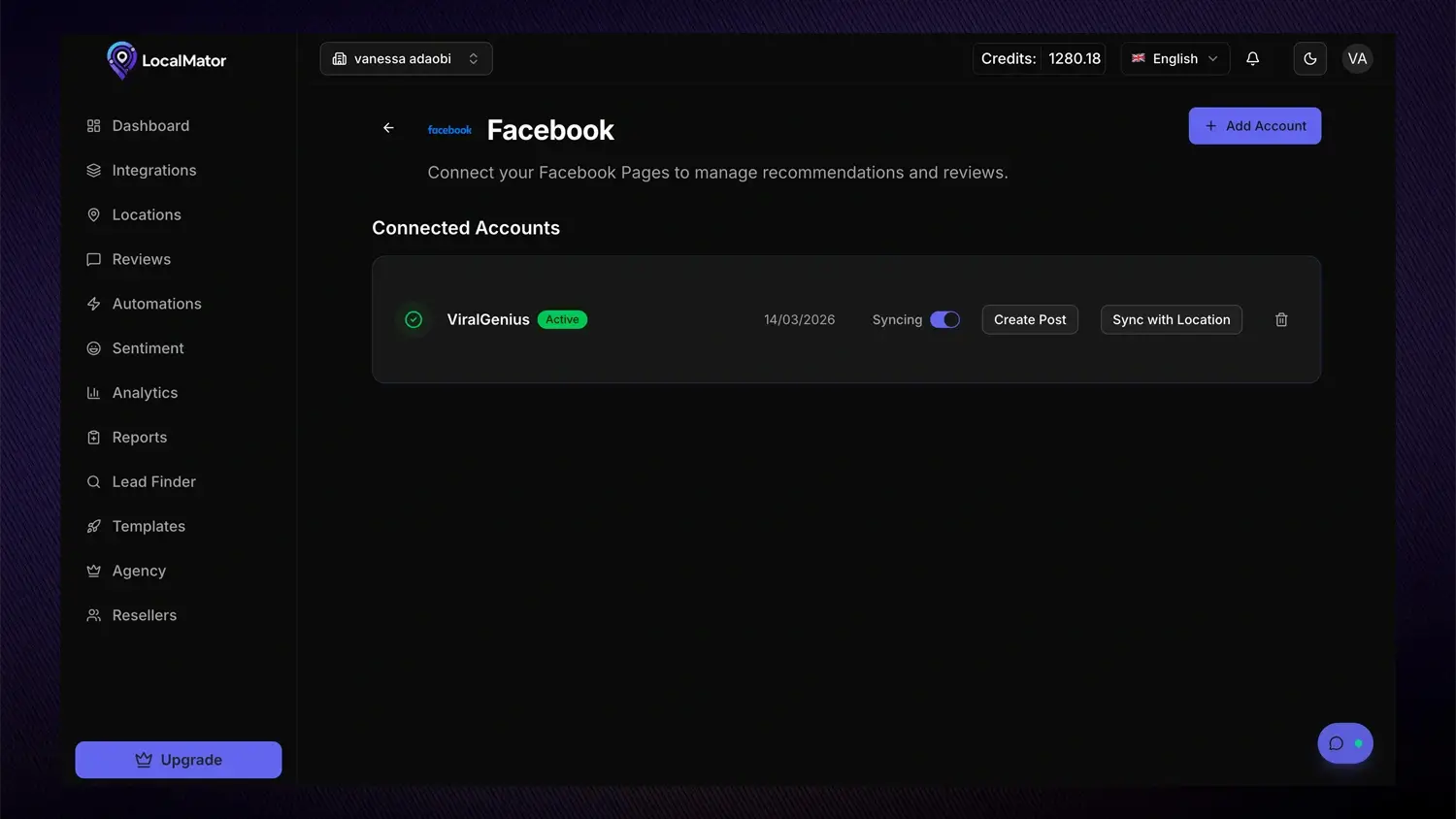The height and width of the screenshot is (819, 1456).
Task: Click the Create Post button
Action: pos(1030,319)
